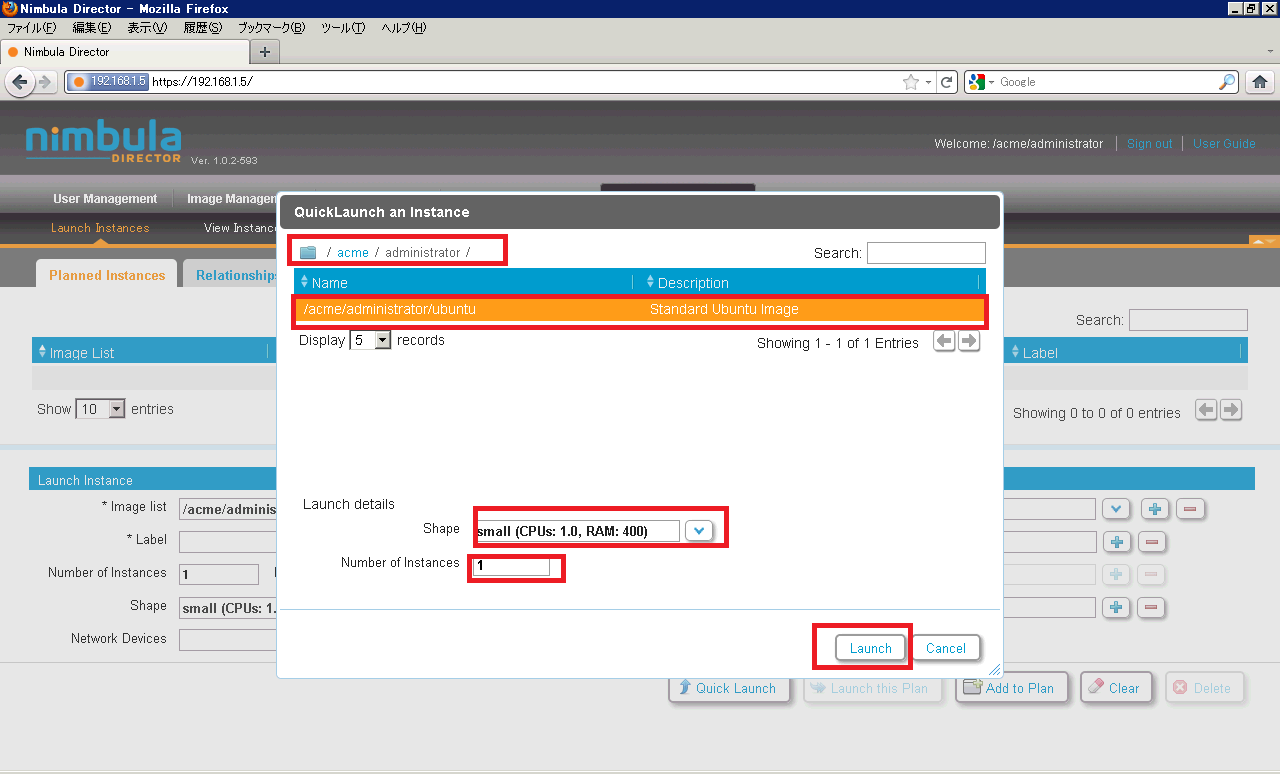Select the Launch Instances sub-navigation item
The image size is (1280, 774).
(x=100, y=228)
